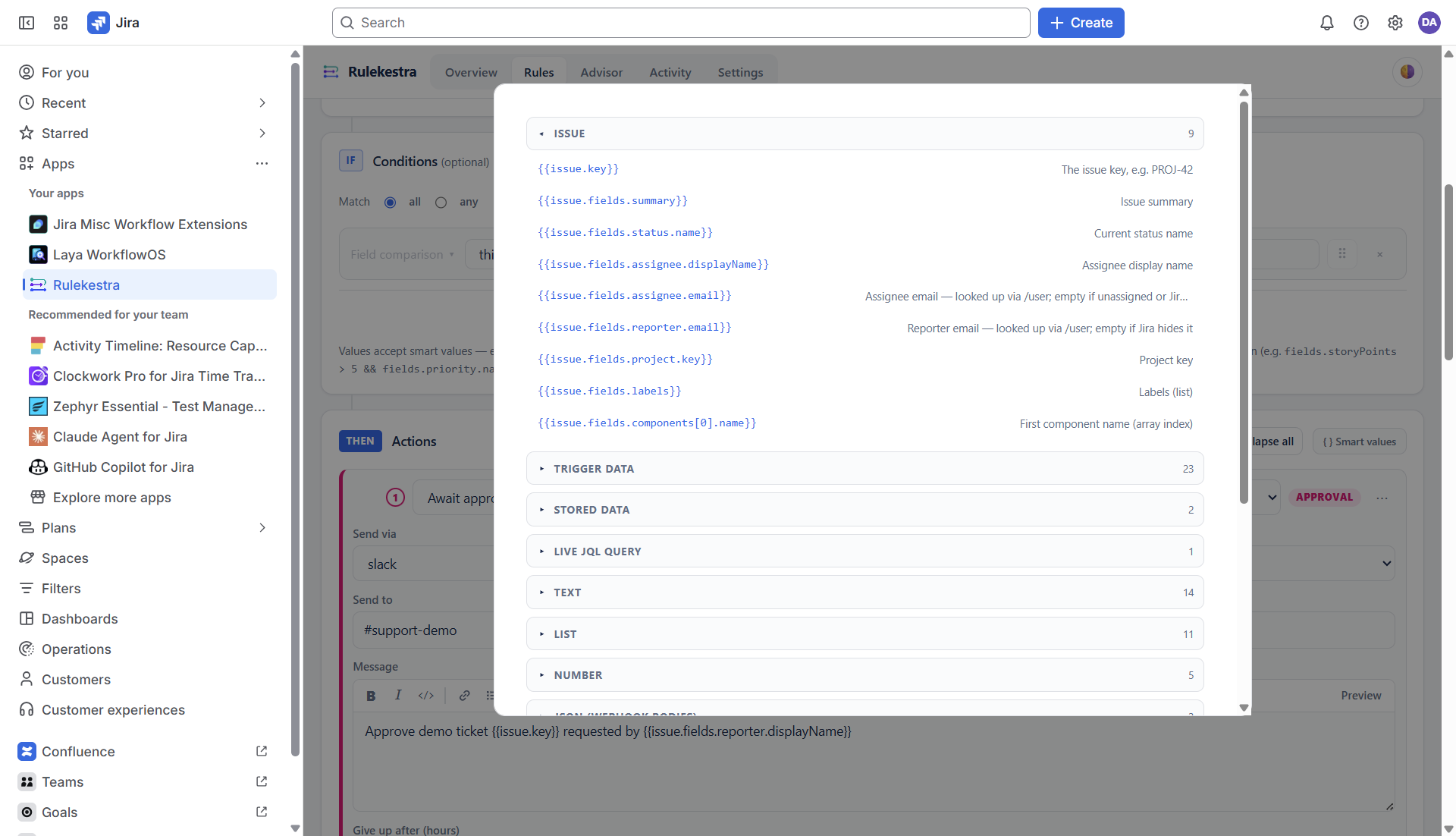This screenshot has width=1456, height=836.
Task: Expand the LIST smart values section
Action: click(864, 634)
